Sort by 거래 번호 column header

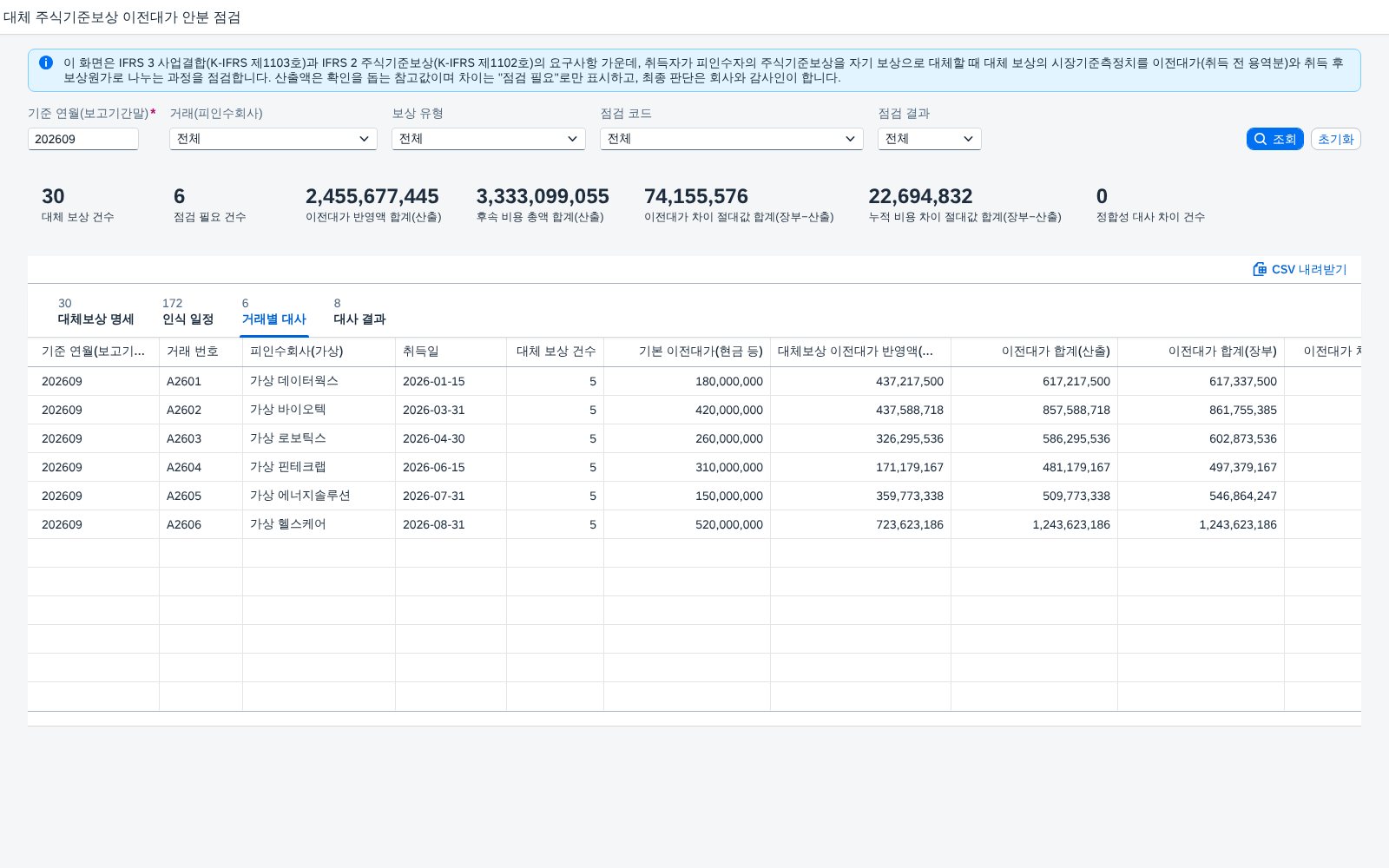click(x=201, y=352)
